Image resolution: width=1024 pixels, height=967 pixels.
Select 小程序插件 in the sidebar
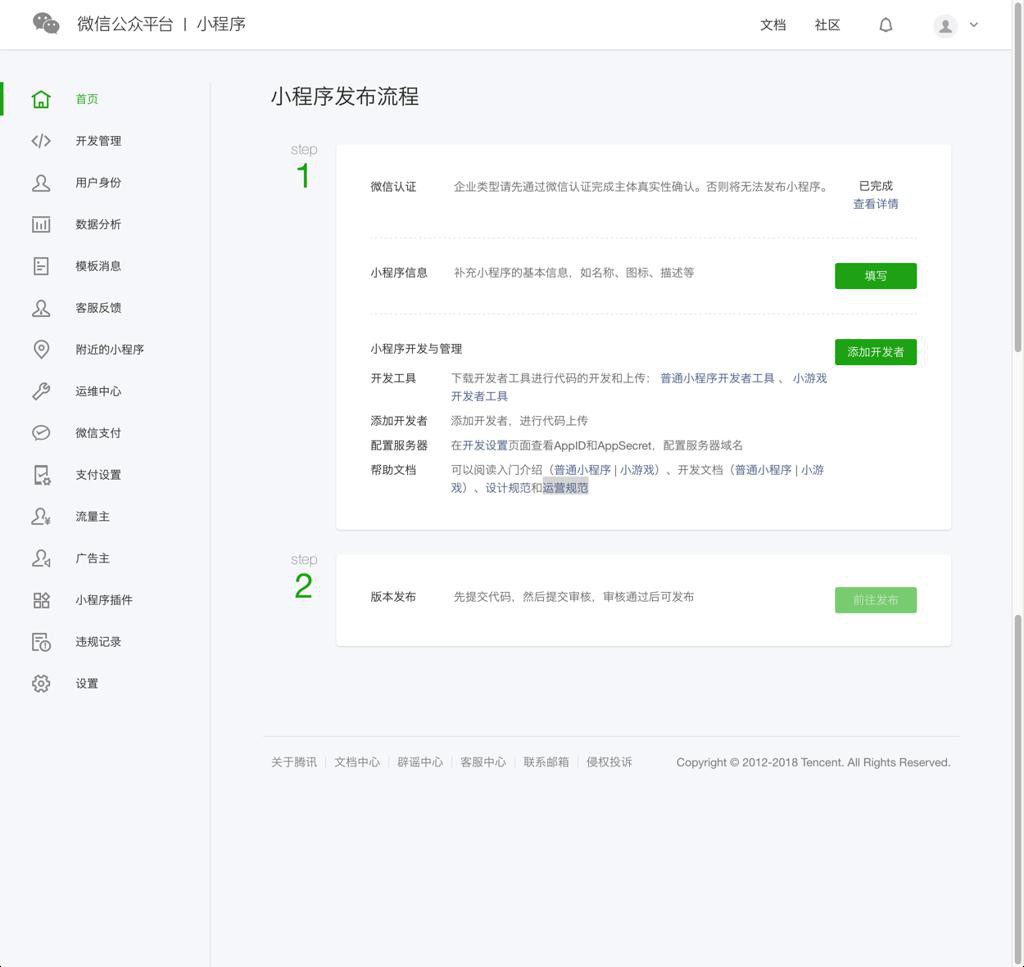(104, 600)
